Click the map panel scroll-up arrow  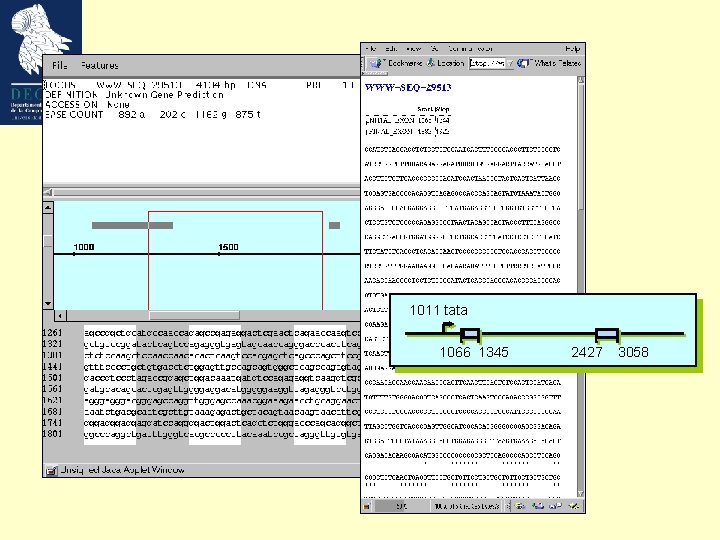tap(48, 208)
